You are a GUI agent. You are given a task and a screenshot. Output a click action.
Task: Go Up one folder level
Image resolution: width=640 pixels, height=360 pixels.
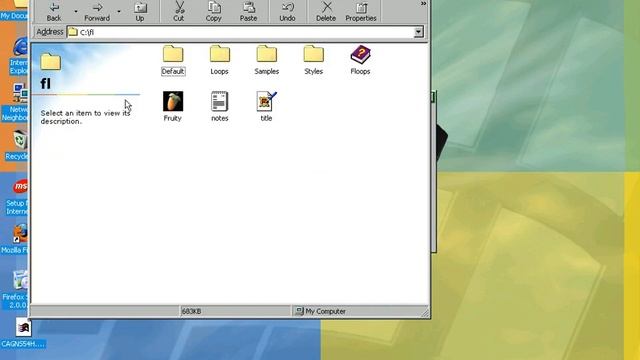pyautogui.click(x=140, y=11)
